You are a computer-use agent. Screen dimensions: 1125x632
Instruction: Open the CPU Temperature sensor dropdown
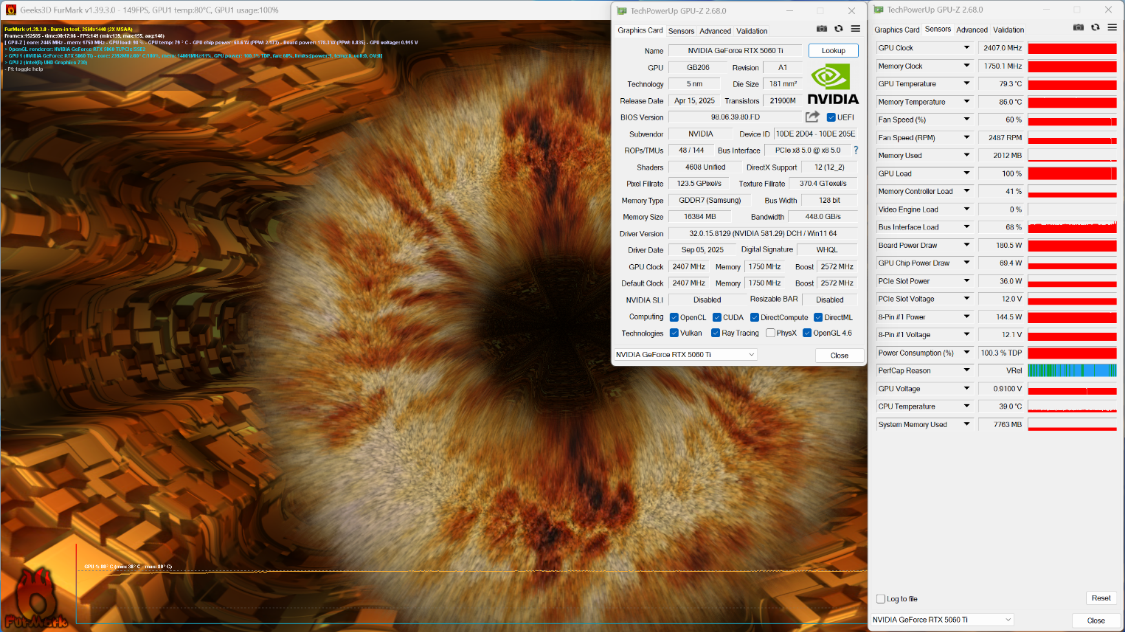[x=966, y=407]
